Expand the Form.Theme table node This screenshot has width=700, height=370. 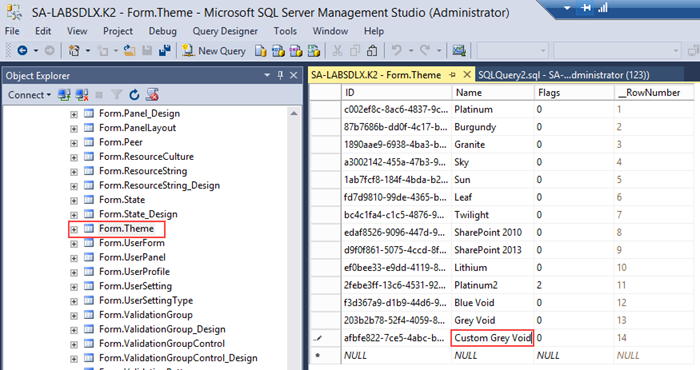[74, 229]
